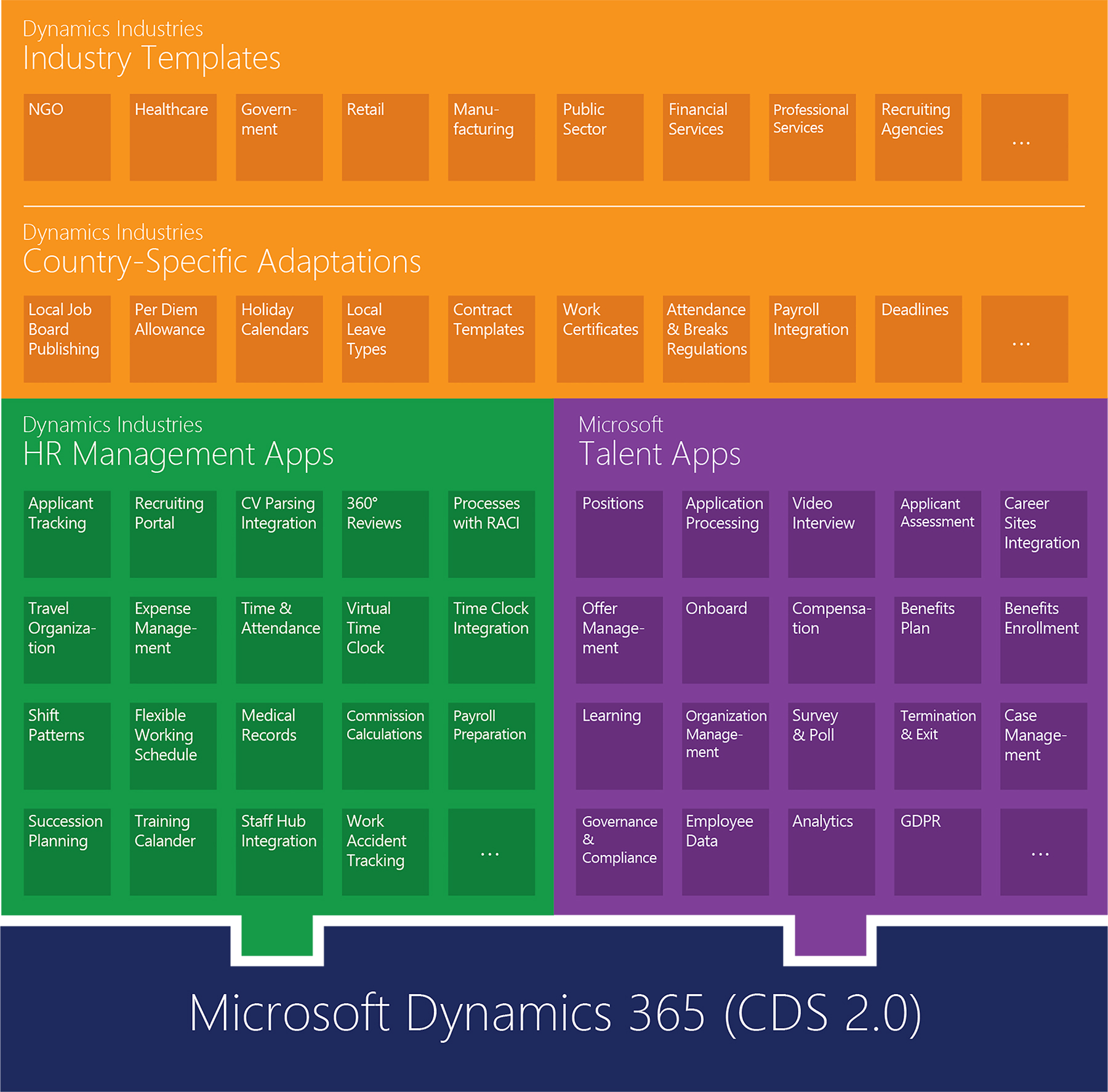
Task: Open the Training Calander tile
Action: point(173,853)
